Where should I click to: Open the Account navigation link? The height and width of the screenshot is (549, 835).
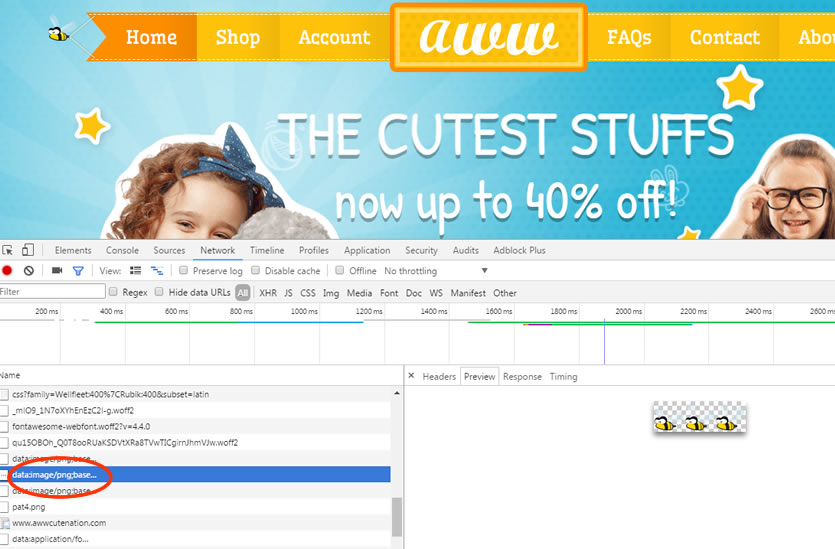click(x=334, y=37)
